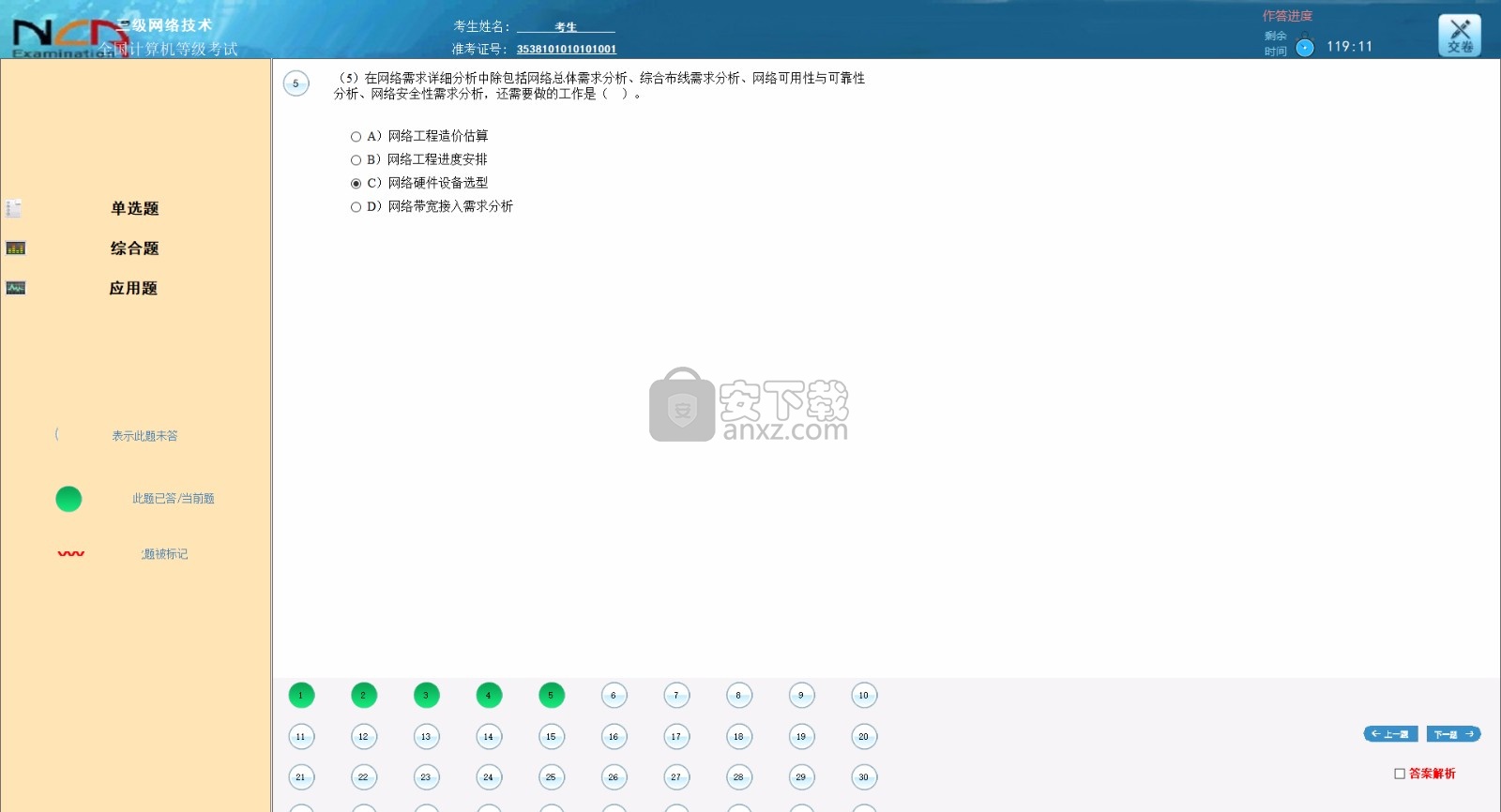Jump to question 19

point(801,736)
